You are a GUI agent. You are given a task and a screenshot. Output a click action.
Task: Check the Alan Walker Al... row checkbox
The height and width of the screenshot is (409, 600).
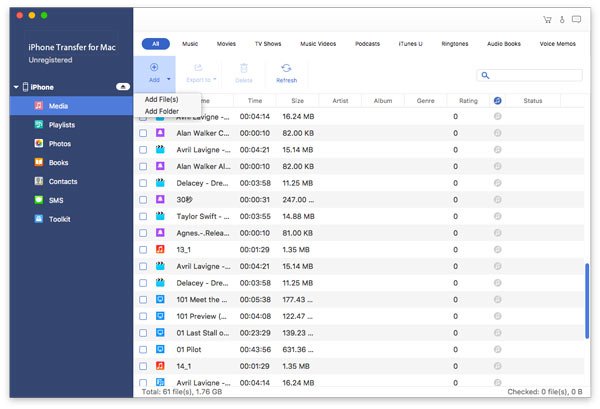(x=143, y=166)
